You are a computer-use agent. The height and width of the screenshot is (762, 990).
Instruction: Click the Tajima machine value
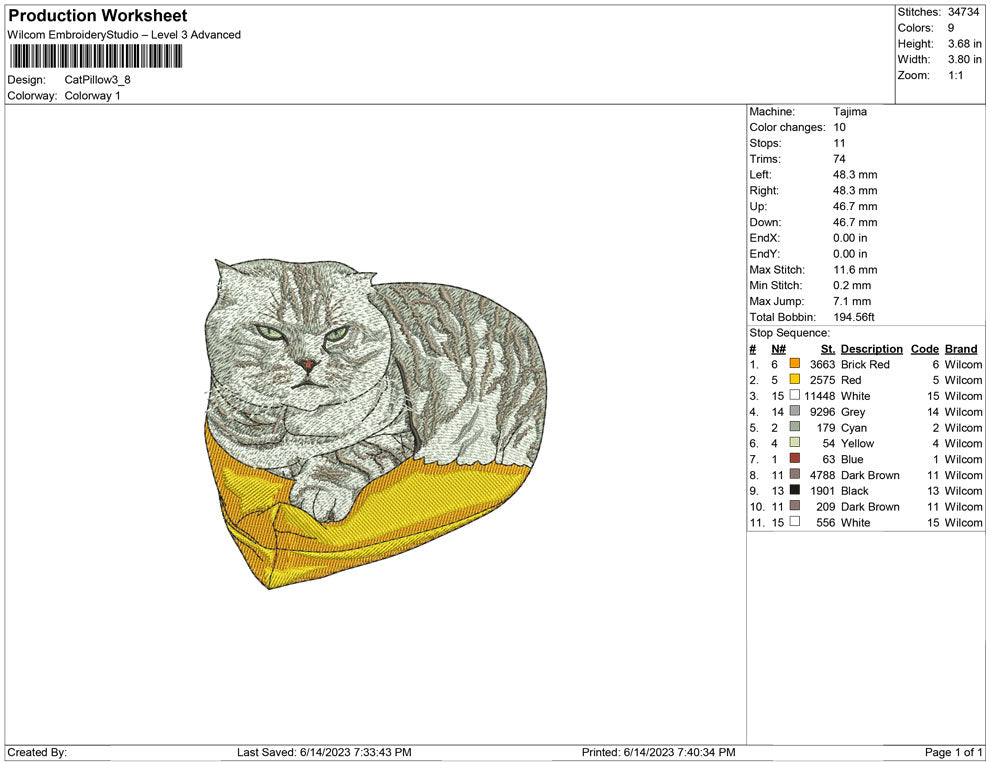tap(850, 112)
